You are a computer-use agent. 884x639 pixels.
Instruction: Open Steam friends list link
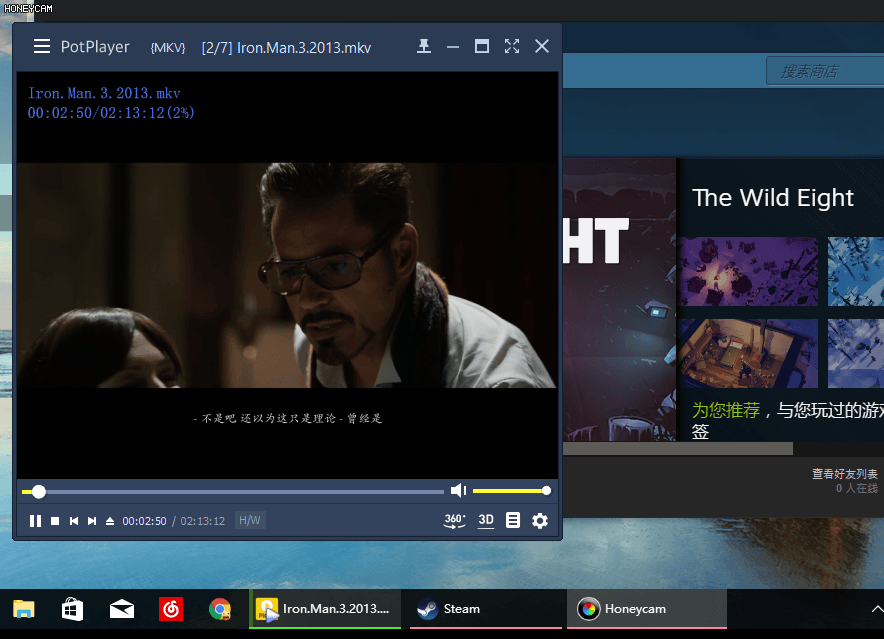(x=845, y=474)
